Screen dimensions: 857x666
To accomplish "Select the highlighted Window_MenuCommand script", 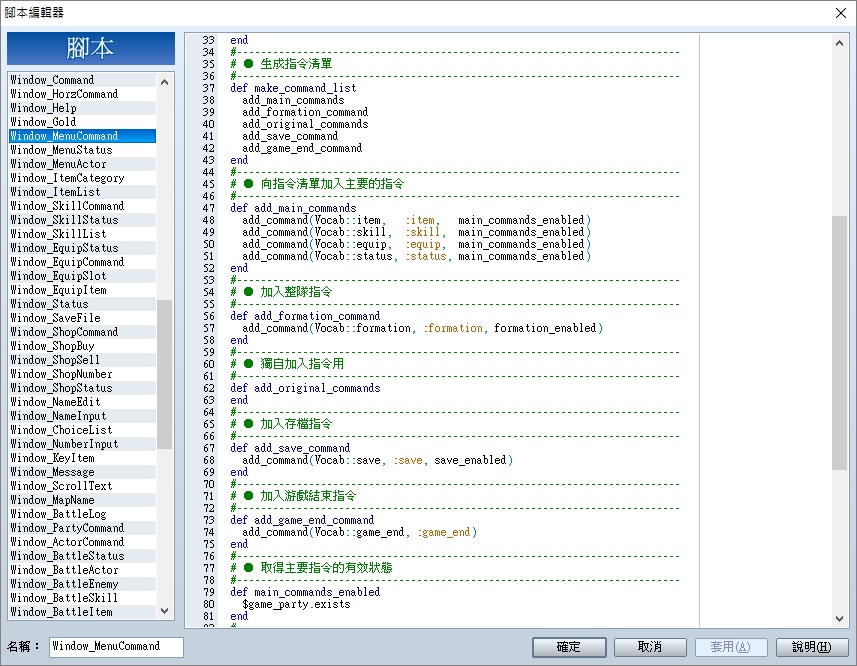I will tap(83, 136).
